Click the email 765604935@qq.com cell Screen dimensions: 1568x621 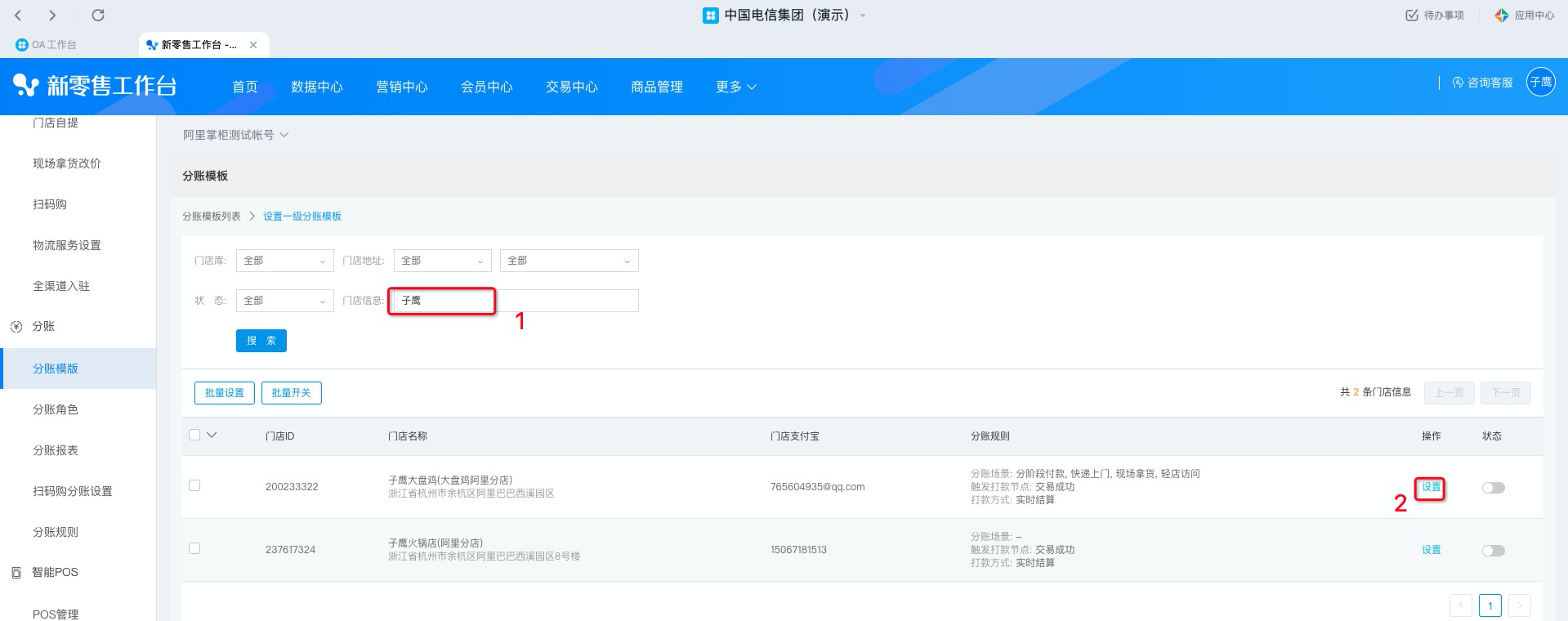pyautogui.click(x=817, y=487)
